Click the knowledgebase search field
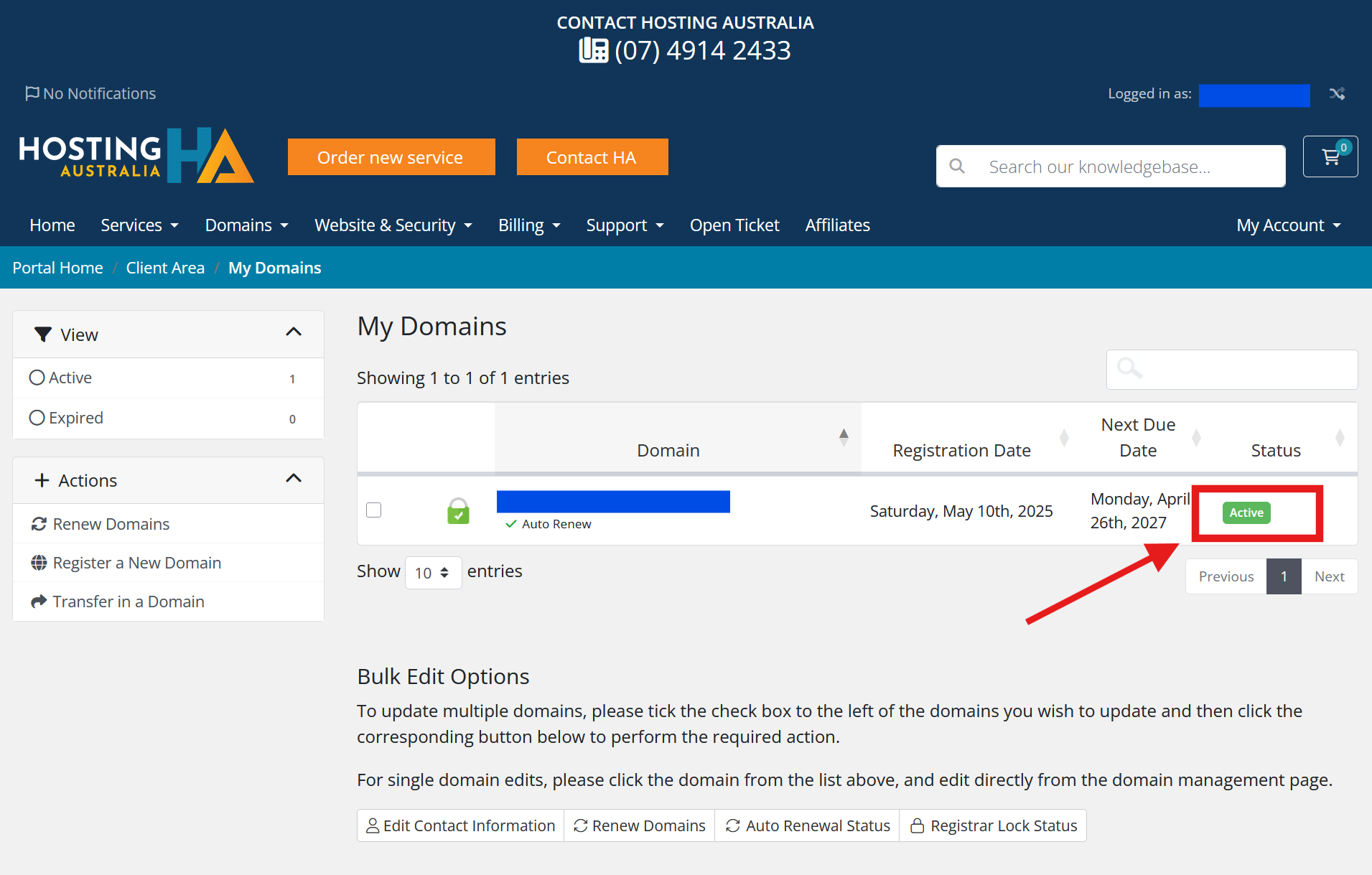This screenshot has height=875, width=1372. (x=1111, y=167)
